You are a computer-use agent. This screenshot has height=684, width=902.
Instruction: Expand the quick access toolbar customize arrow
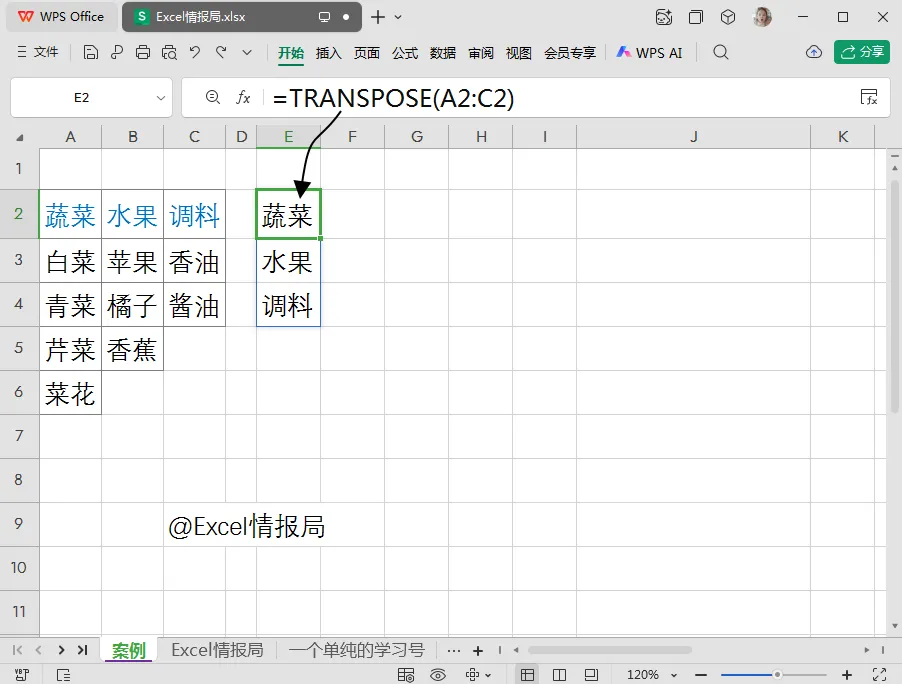247,53
